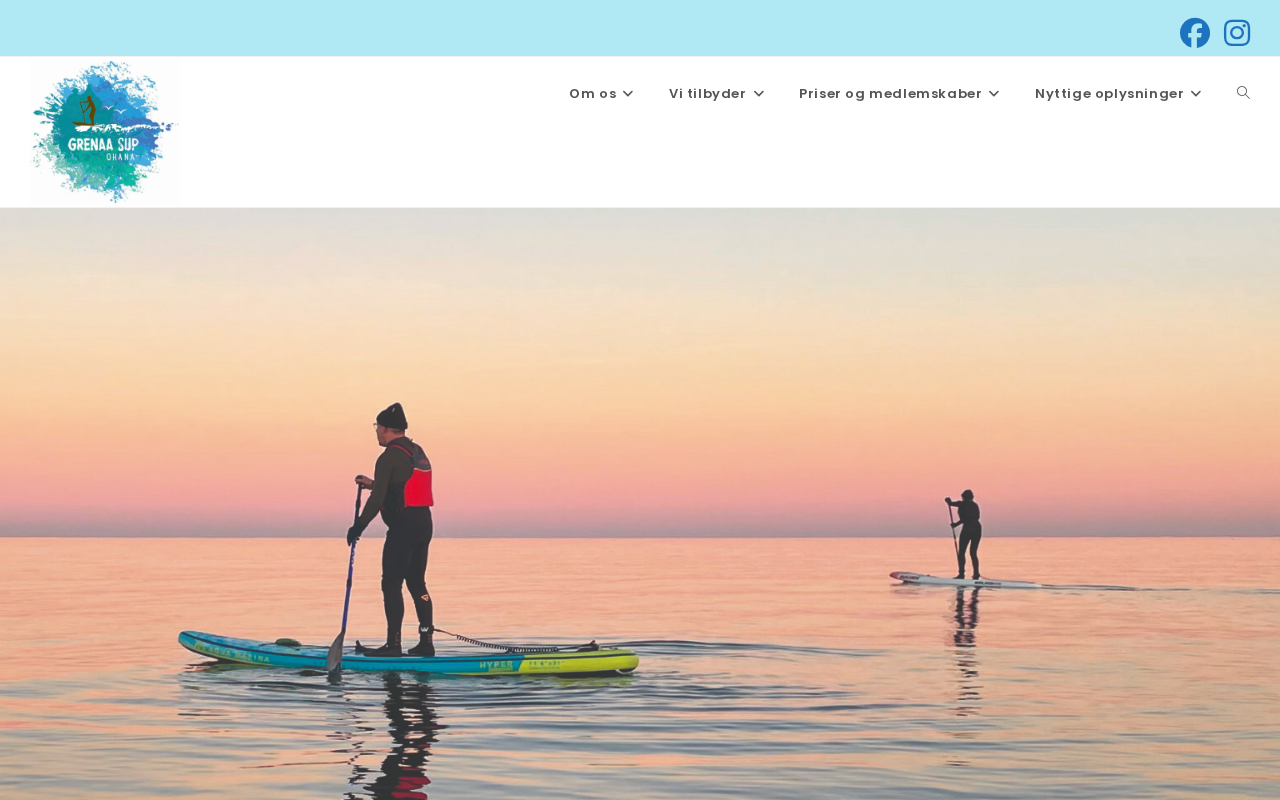Select Nyttige oplysninger menu text
The height and width of the screenshot is (800, 1280).
pyautogui.click(x=1109, y=93)
